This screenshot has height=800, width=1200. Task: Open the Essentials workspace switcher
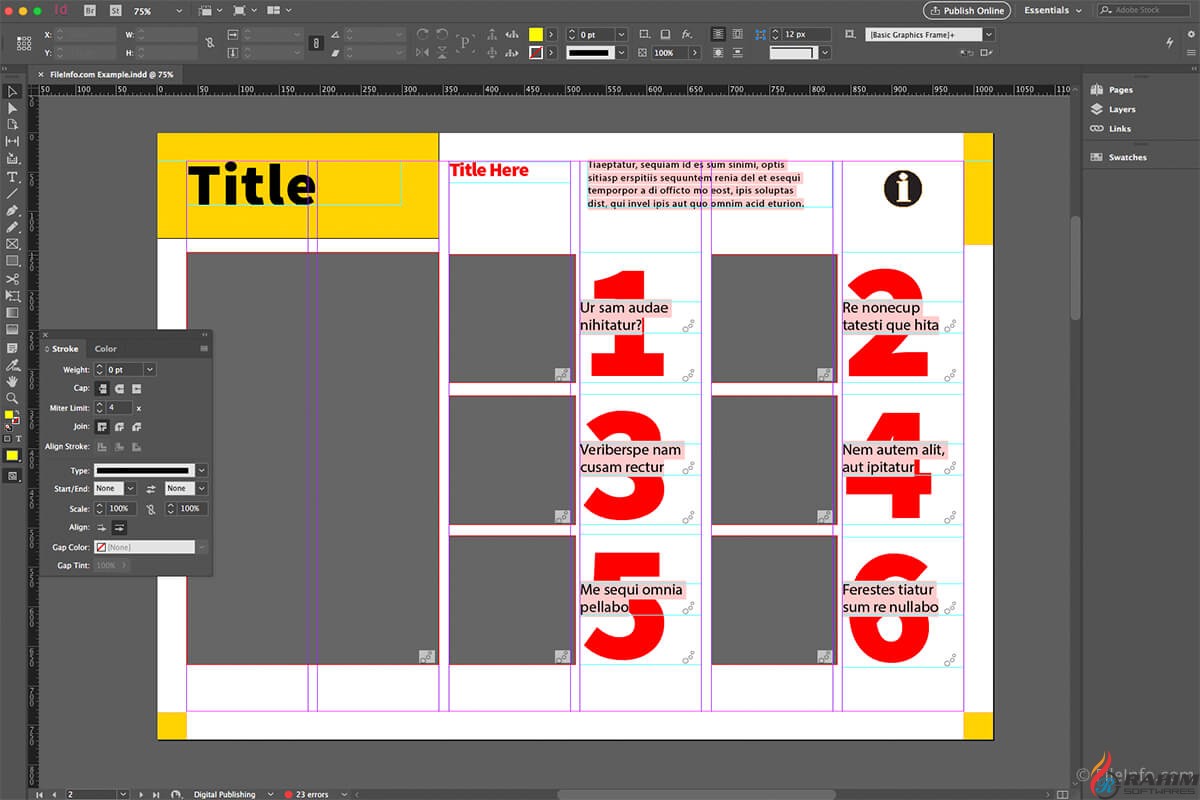coord(1053,11)
